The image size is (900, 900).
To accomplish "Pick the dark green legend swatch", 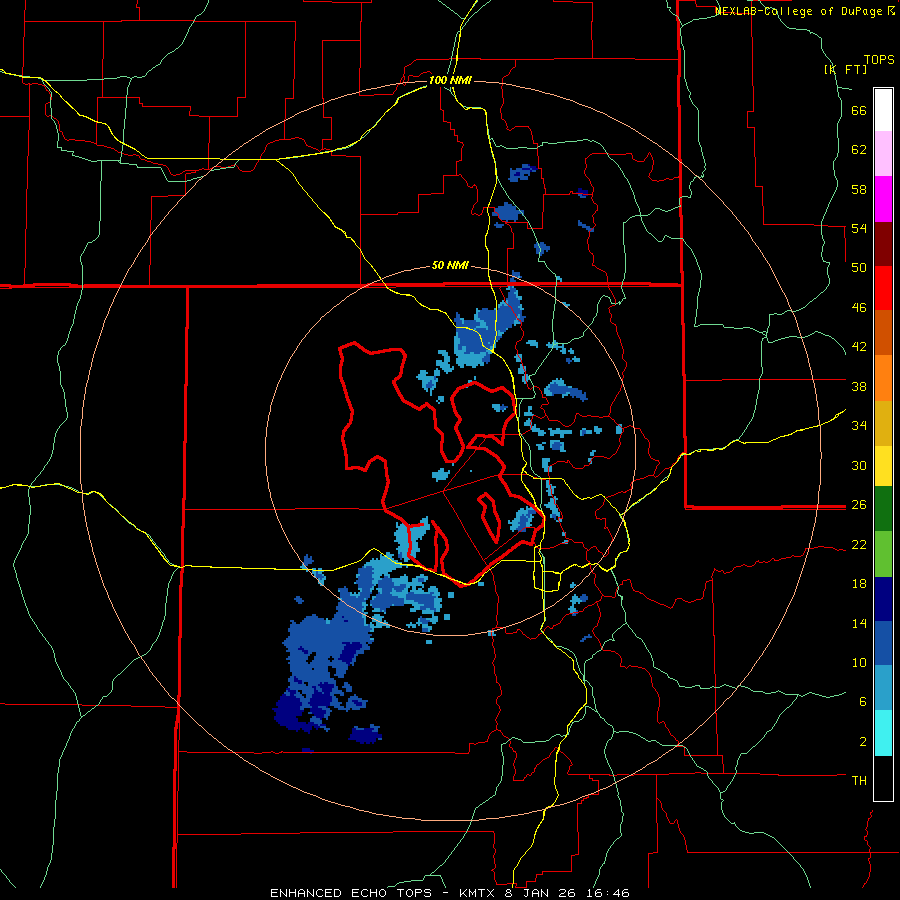I will pyautogui.click(x=883, y=509).
